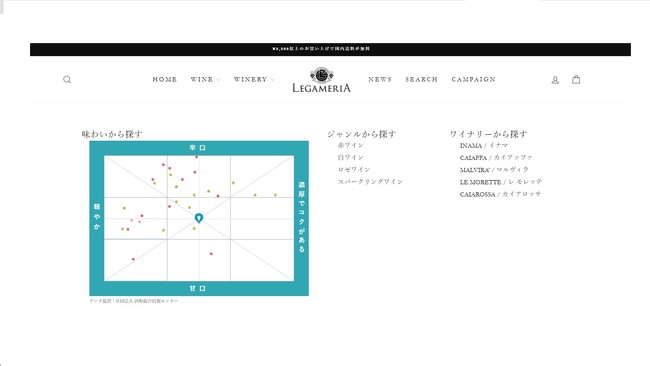650x366 pixels.
Task: Select スパークリングワイン genre link
Action: pyautogui.click(x=370, y=182)
